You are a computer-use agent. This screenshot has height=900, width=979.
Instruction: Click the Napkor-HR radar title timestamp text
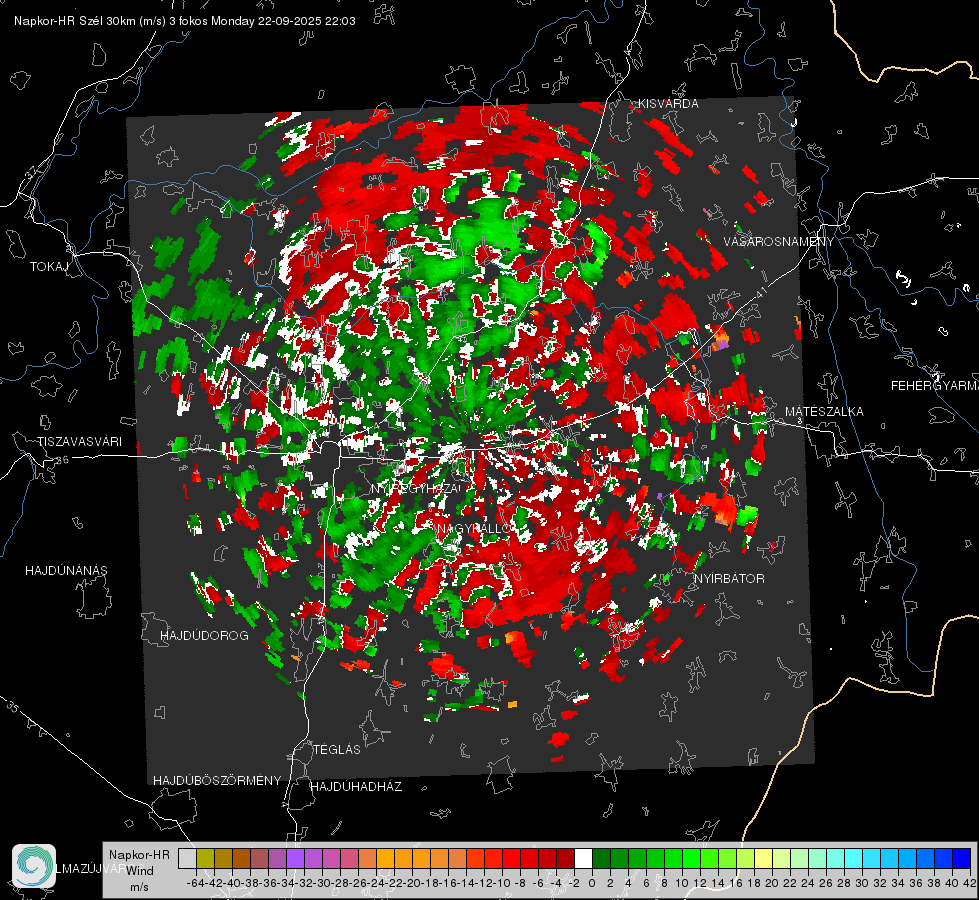pyautogui.click(x=185, y=21)
